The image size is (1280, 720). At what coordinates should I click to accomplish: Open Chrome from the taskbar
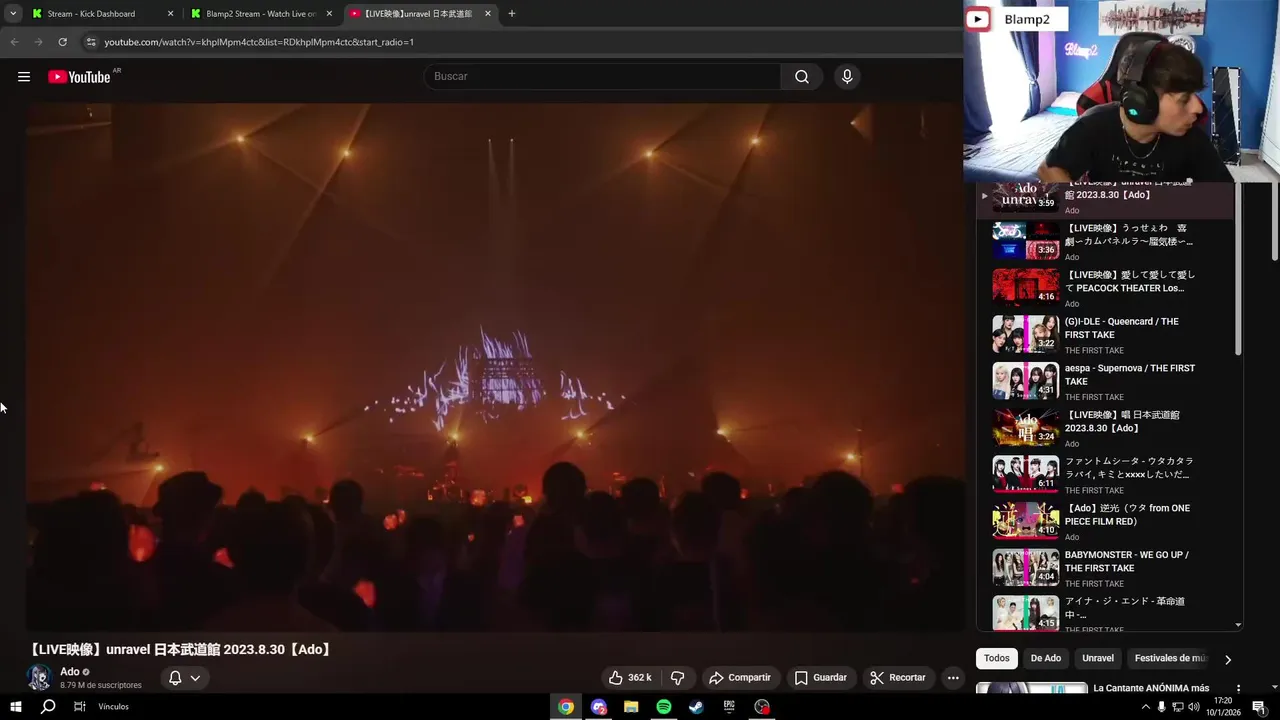566,707
